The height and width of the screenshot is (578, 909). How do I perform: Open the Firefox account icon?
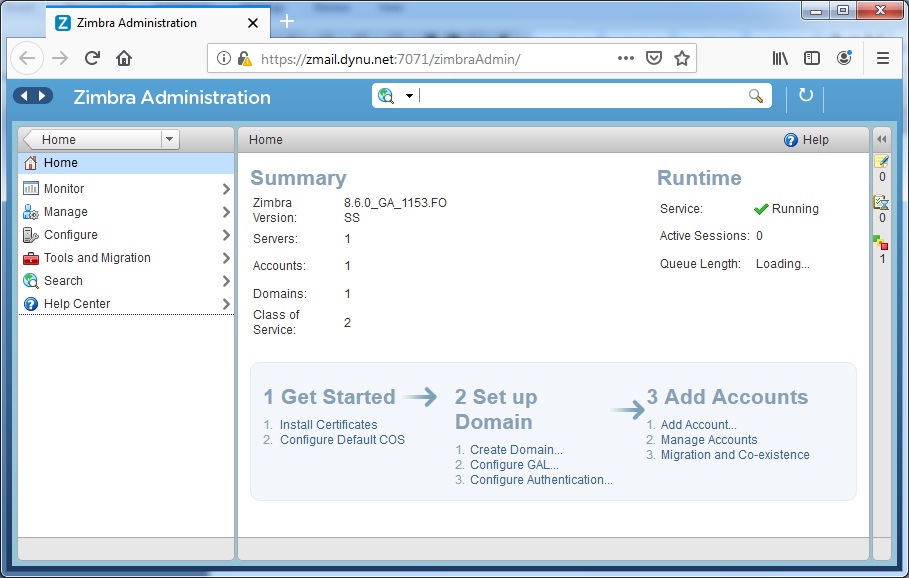click(844, 57)
